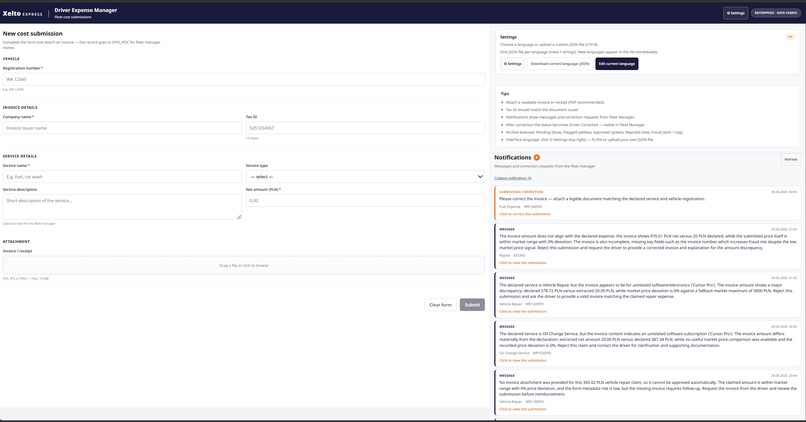Click the Submit button

tap(472, 305)
